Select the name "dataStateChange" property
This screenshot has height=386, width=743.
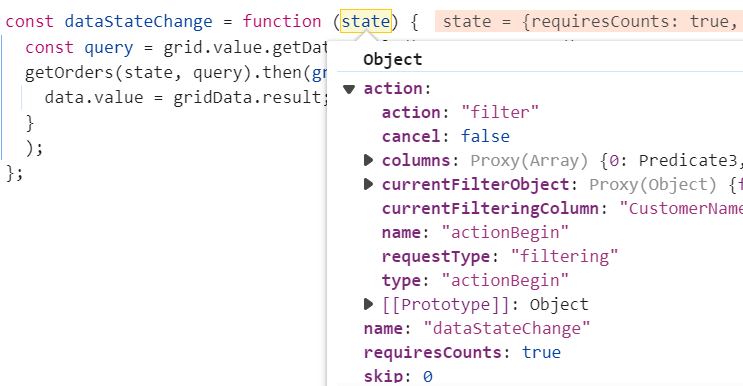[477, 328]
